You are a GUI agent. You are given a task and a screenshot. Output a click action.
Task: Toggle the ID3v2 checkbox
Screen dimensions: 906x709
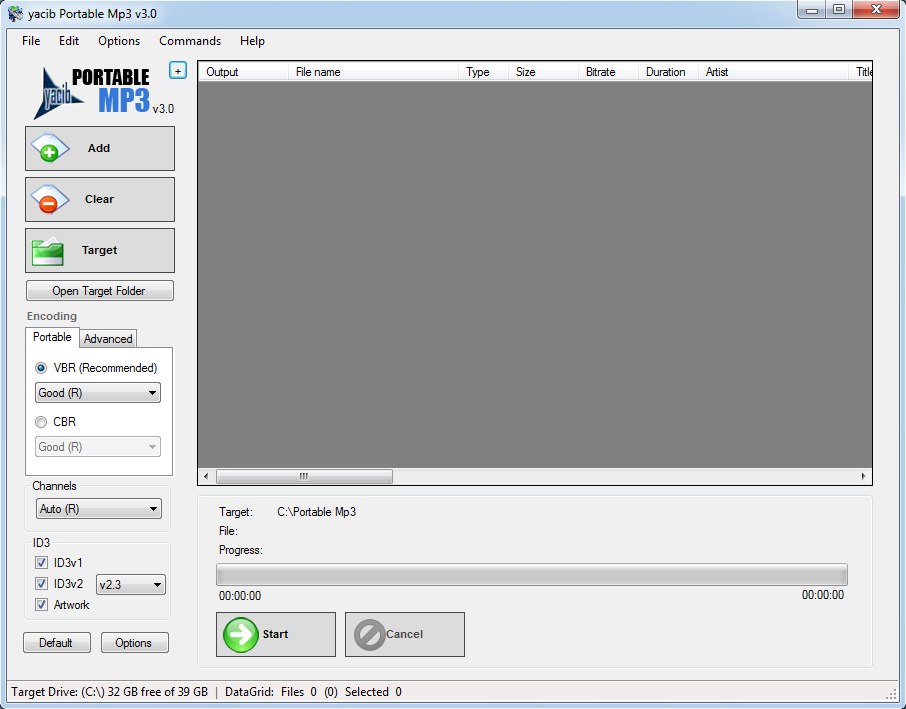[42, 584]
